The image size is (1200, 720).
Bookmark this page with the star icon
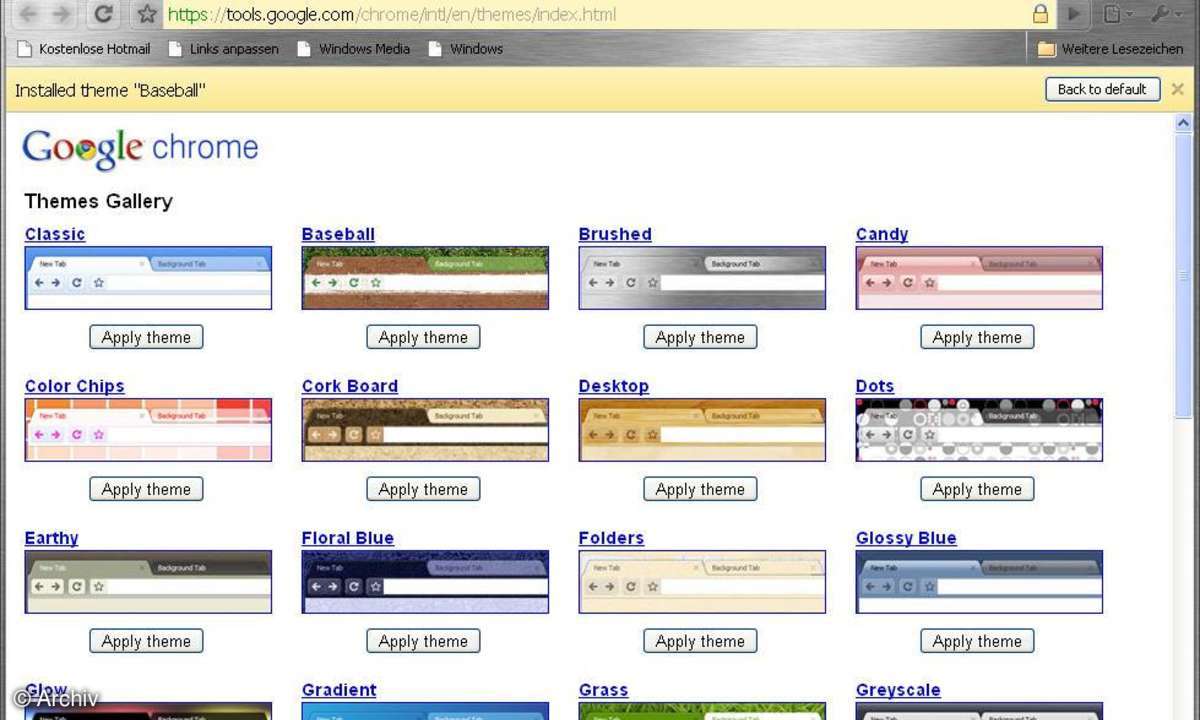click(x=147, y=14)
